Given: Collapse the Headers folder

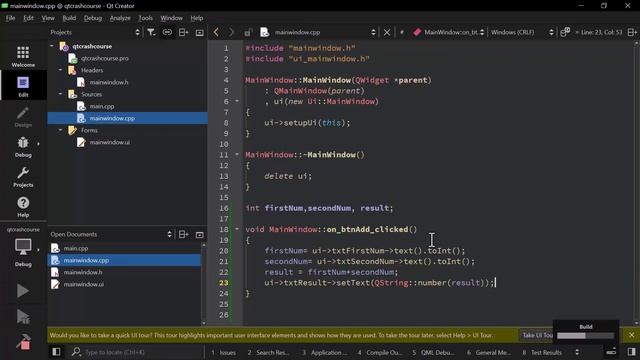Looking at the screenshot, I should coord(60,70).
